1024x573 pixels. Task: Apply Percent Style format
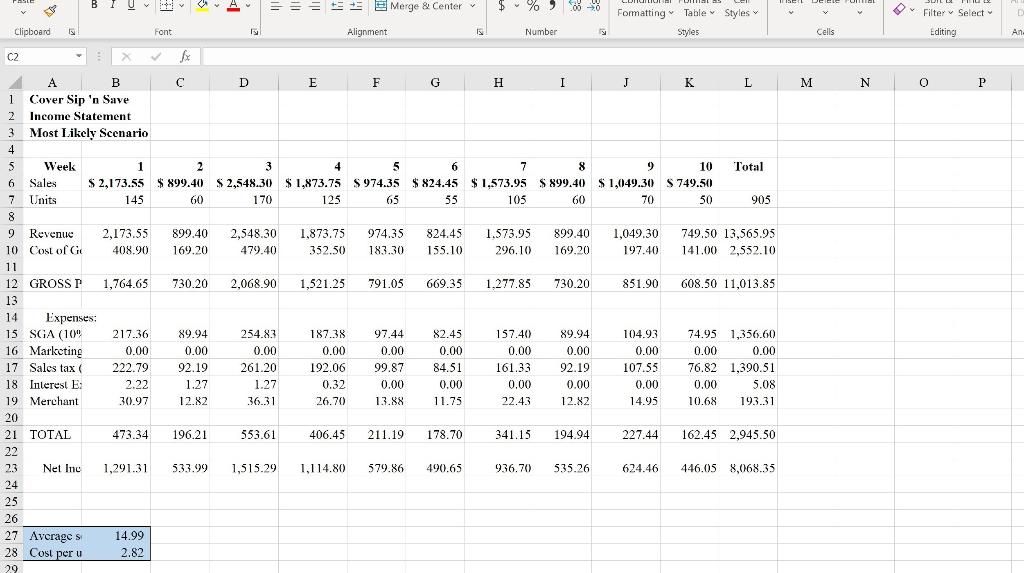(x=533, y=6)
